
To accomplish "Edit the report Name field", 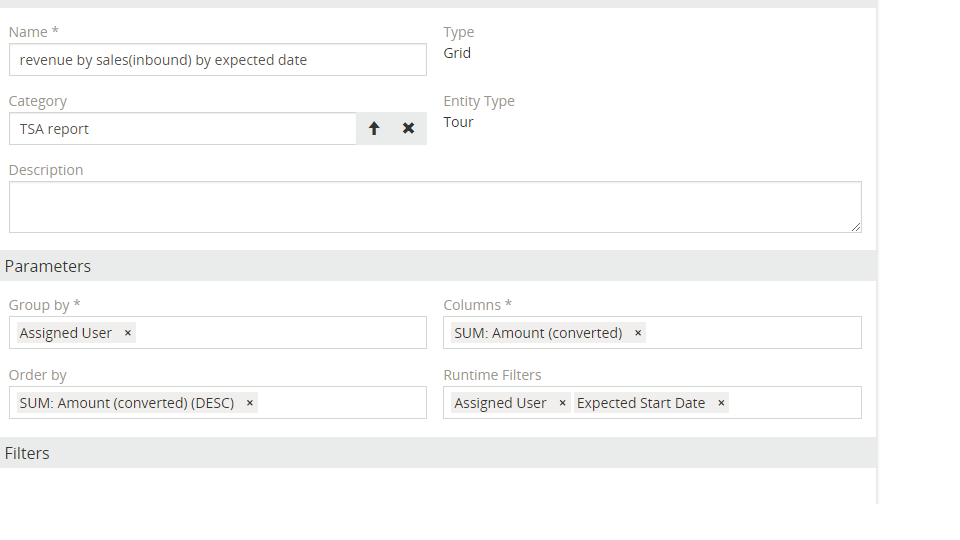I will (217, 60).
